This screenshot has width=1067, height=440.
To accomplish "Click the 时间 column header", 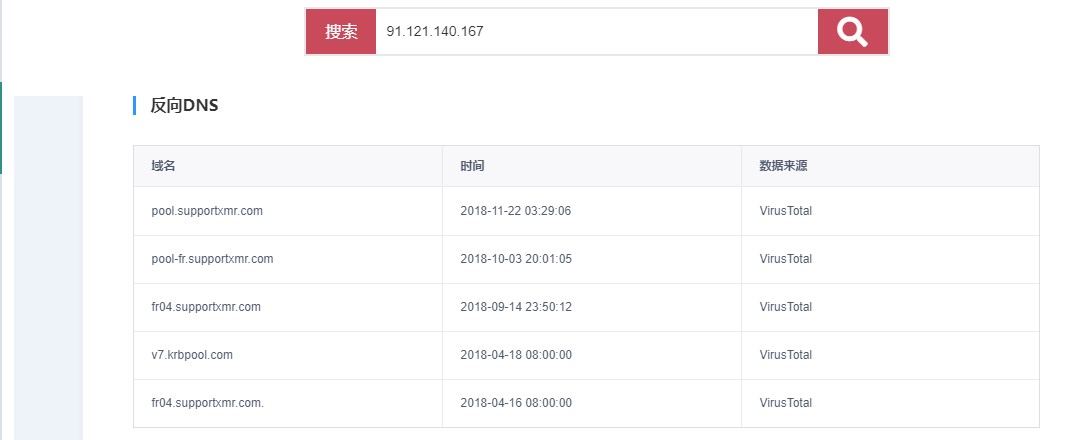I will pyautogui.click(x=472, y=166).
